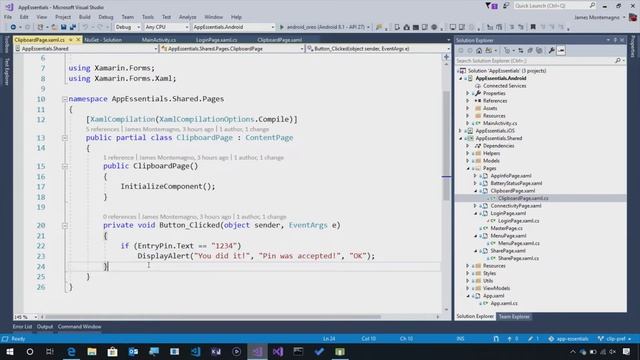Select ClipboardPage.xaml.cs in Solution Explorer
The image size is (640, 360).
[523, 198]
